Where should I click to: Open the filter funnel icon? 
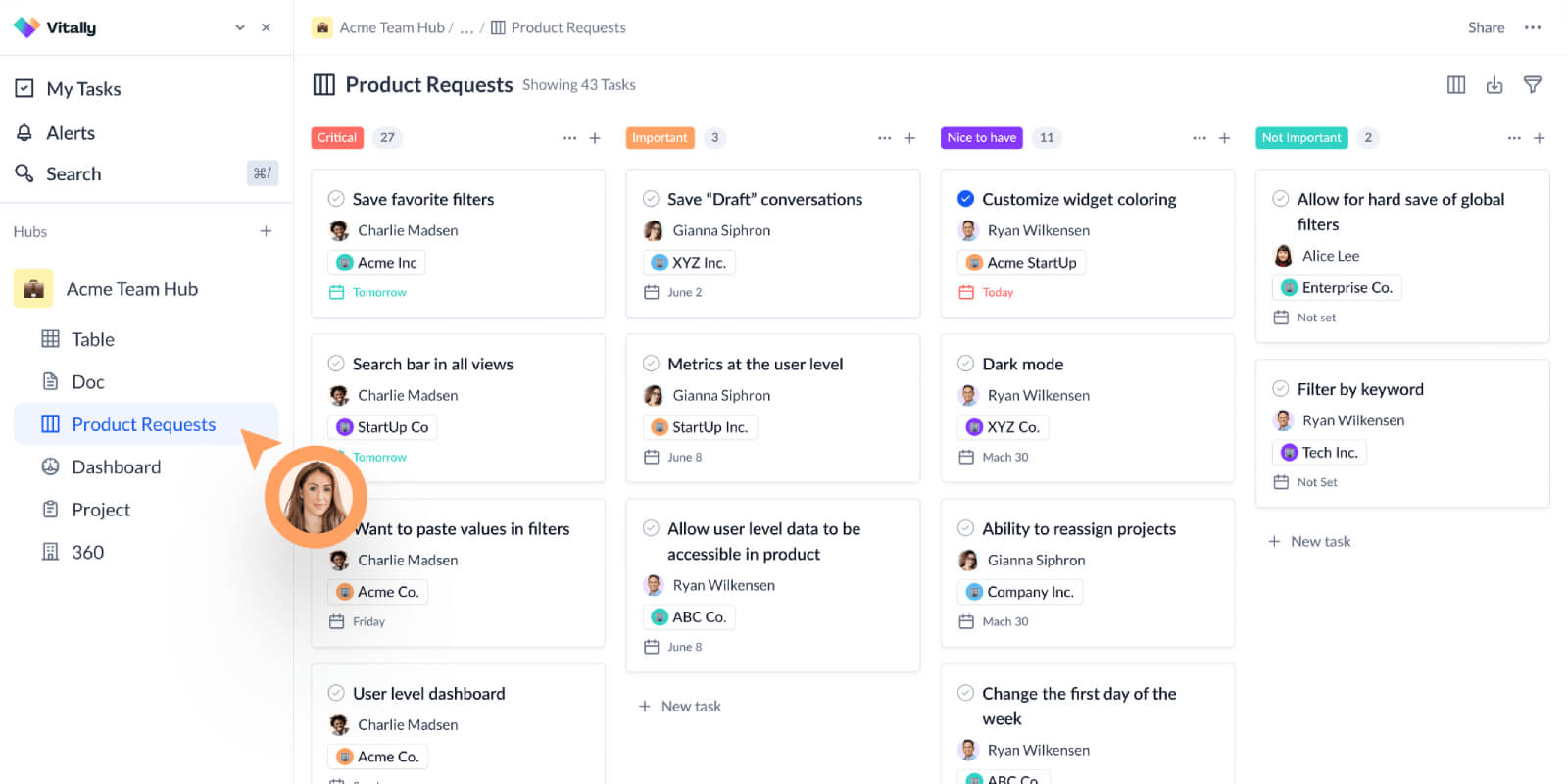pyautogui.click(x=1533, y=85)
